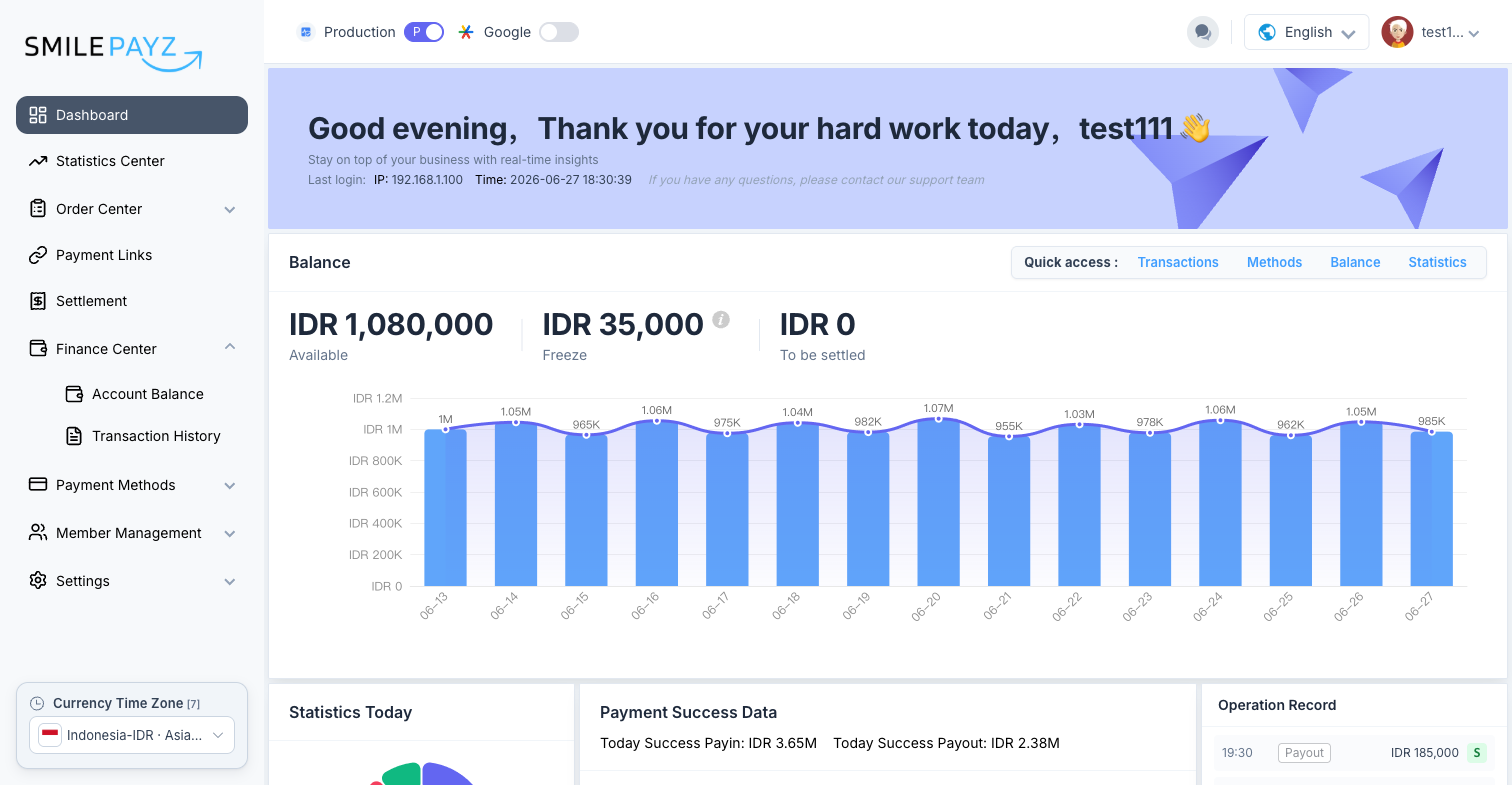Click the 1.07M data point label
Viewport: 1512px width, 785px height.
click(939, 408)
